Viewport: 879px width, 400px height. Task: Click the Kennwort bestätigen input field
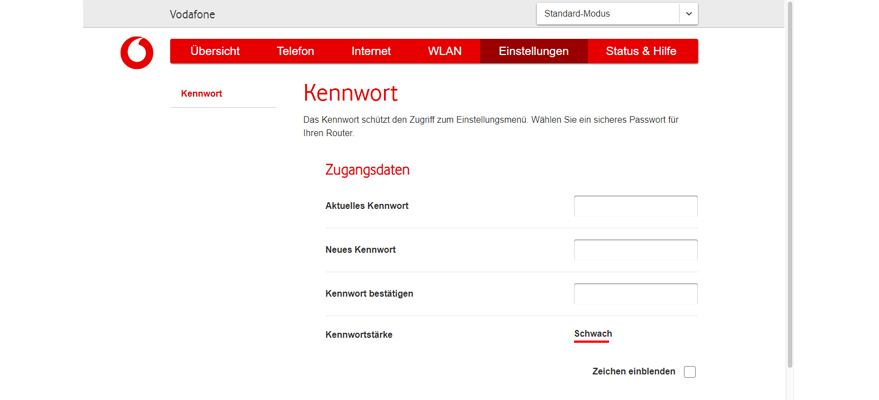(x=635, y=294)
